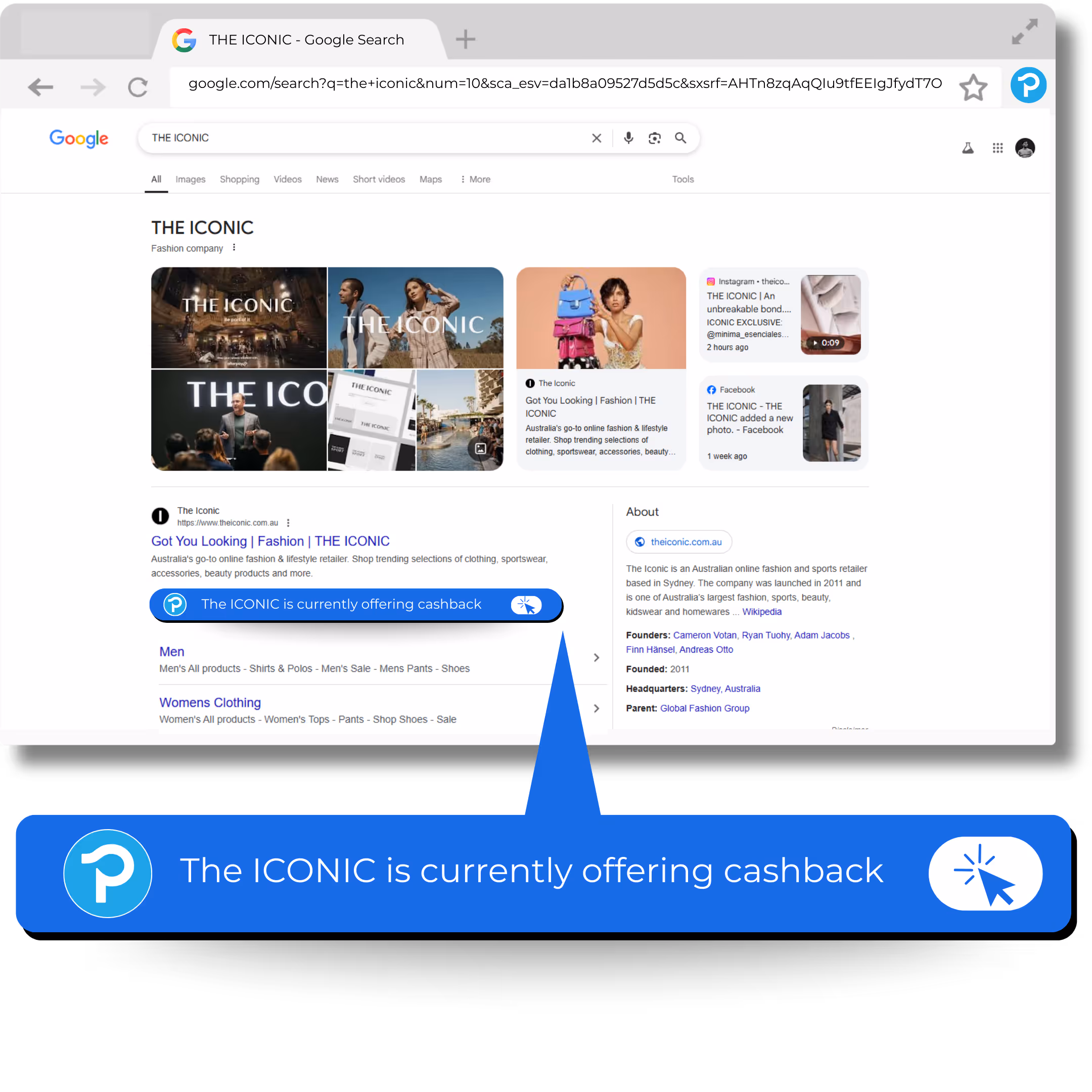Click the browser back arrow

click(x=40, y=87)
